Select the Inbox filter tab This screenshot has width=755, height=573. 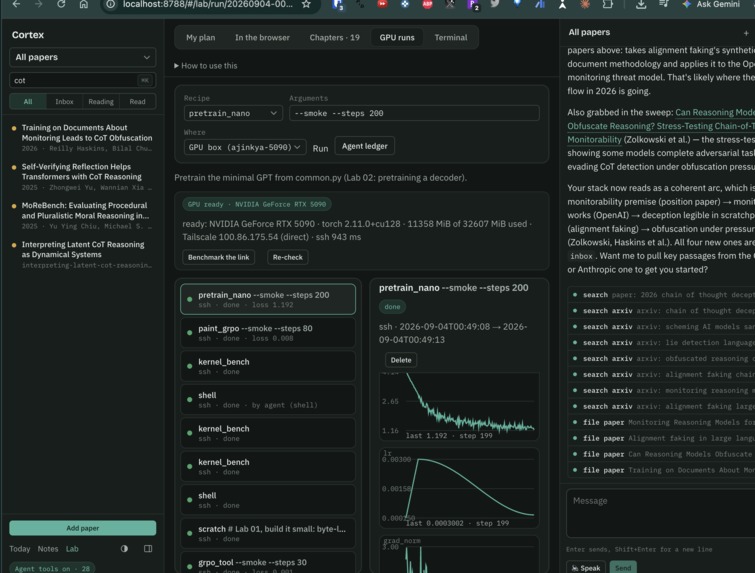[65, 102]
